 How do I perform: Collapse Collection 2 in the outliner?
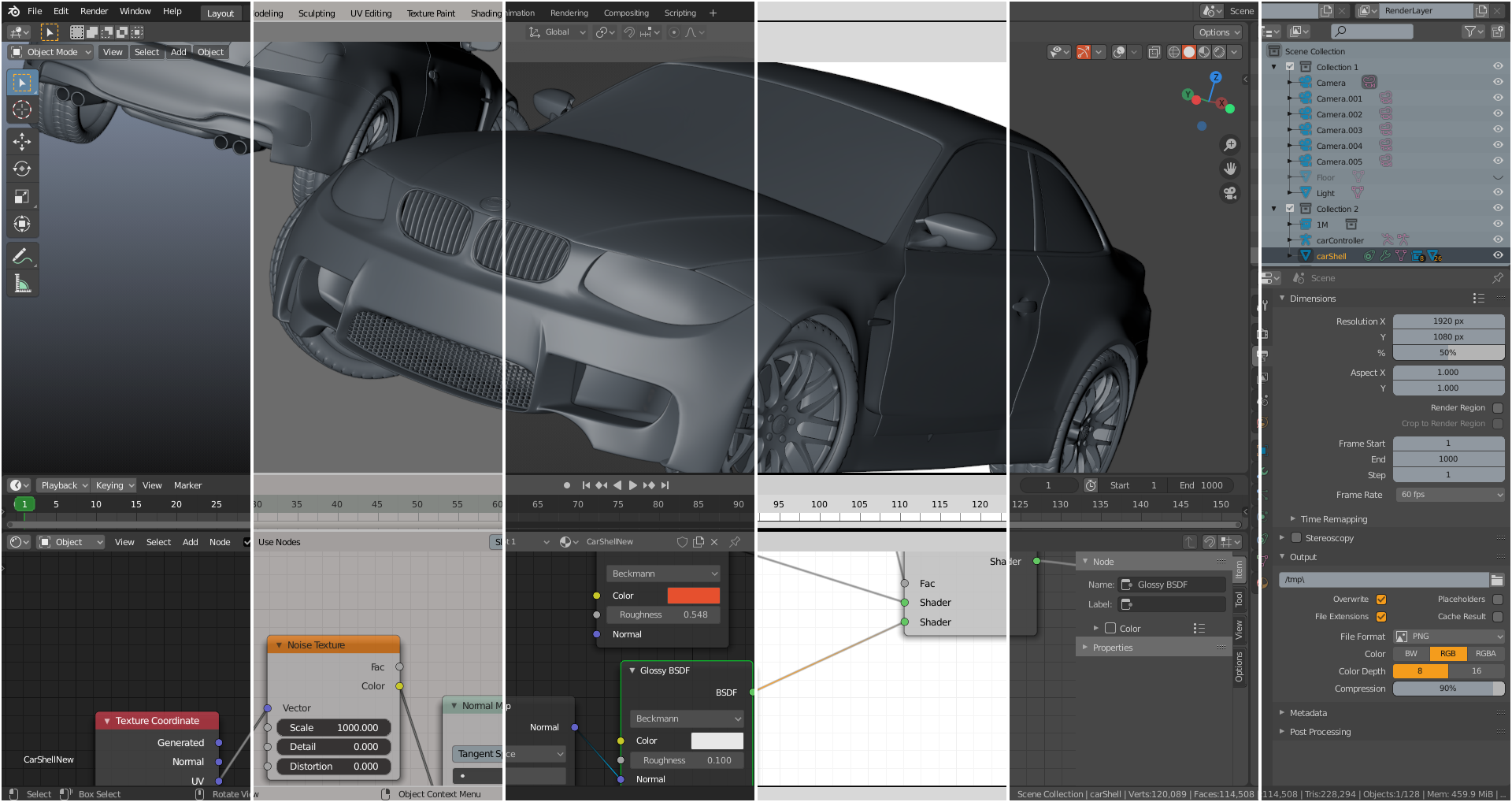click(x=1274, y=209)
